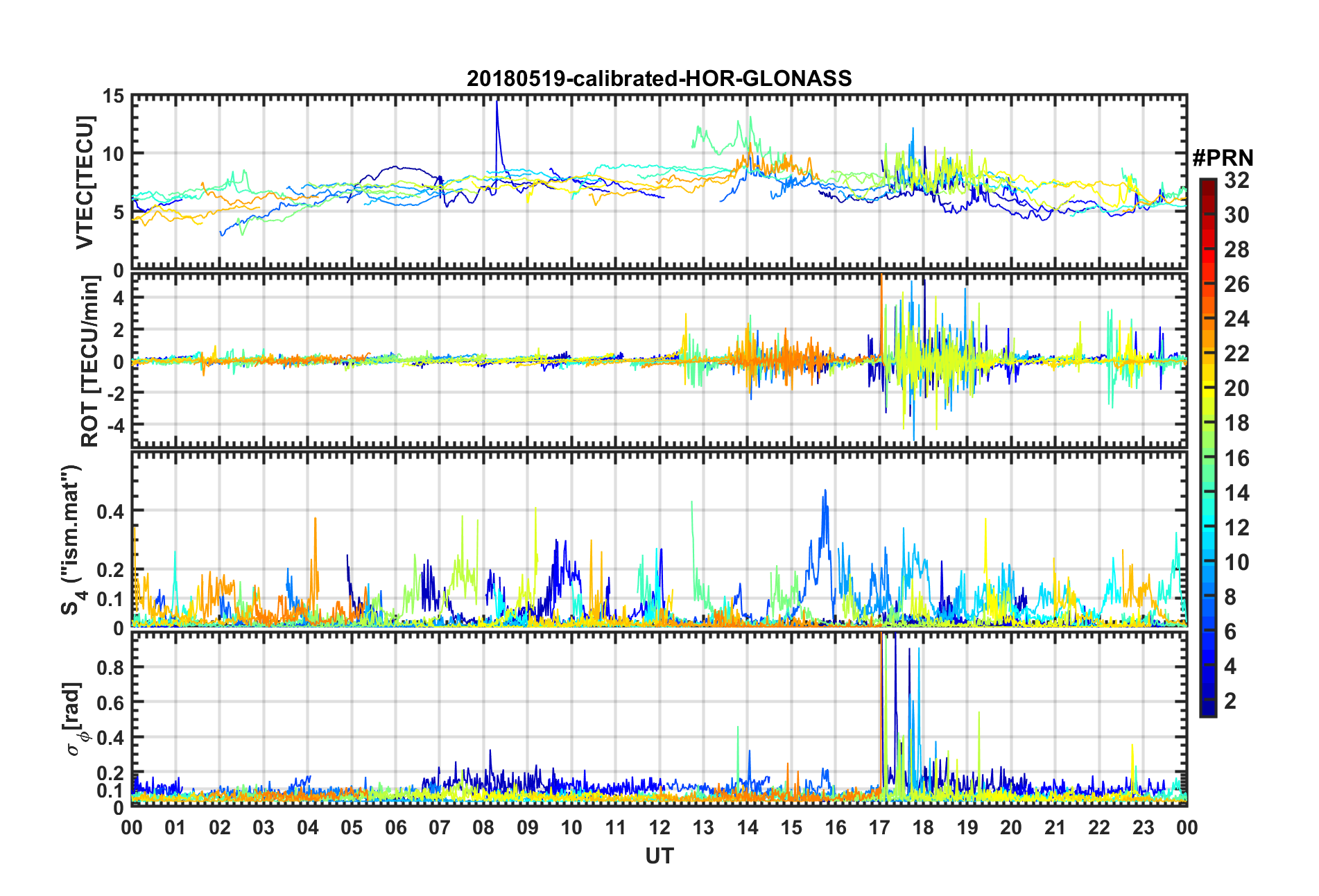This screenshot has height=896, width=1319.
Task: Select the S4 ("ism.mat") axis label
Action: 71,540
